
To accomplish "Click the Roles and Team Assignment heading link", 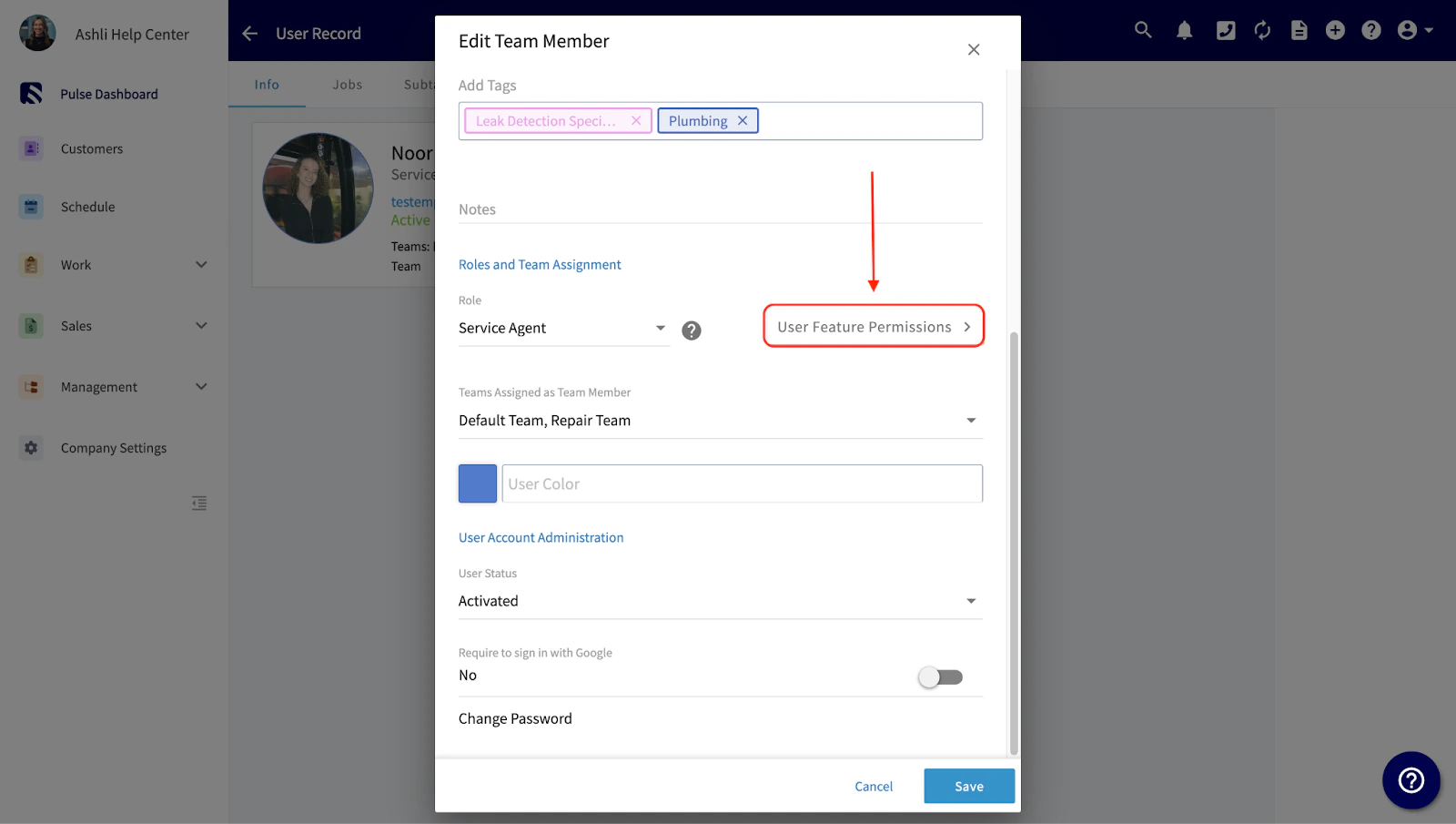I will (x=540, y=265).
